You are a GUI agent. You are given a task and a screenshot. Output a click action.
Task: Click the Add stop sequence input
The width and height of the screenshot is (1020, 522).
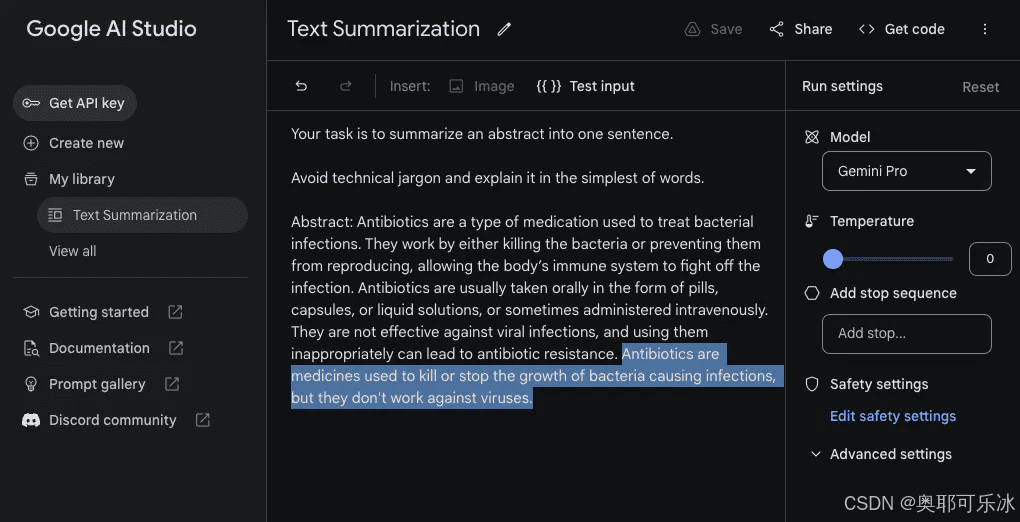(907, 334)
